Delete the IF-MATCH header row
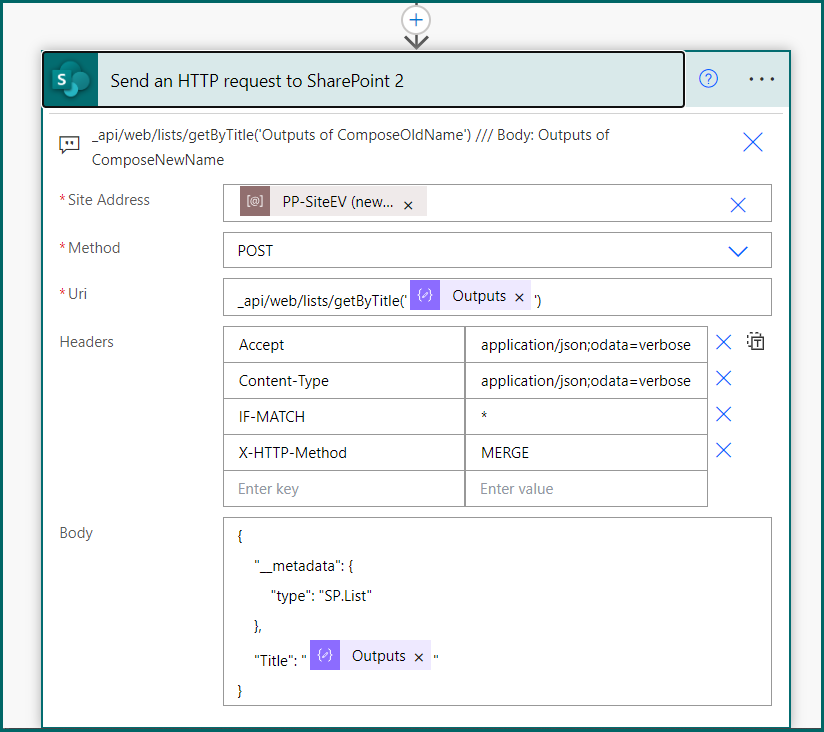Viewport: 824px width, 732px height. 724,415
